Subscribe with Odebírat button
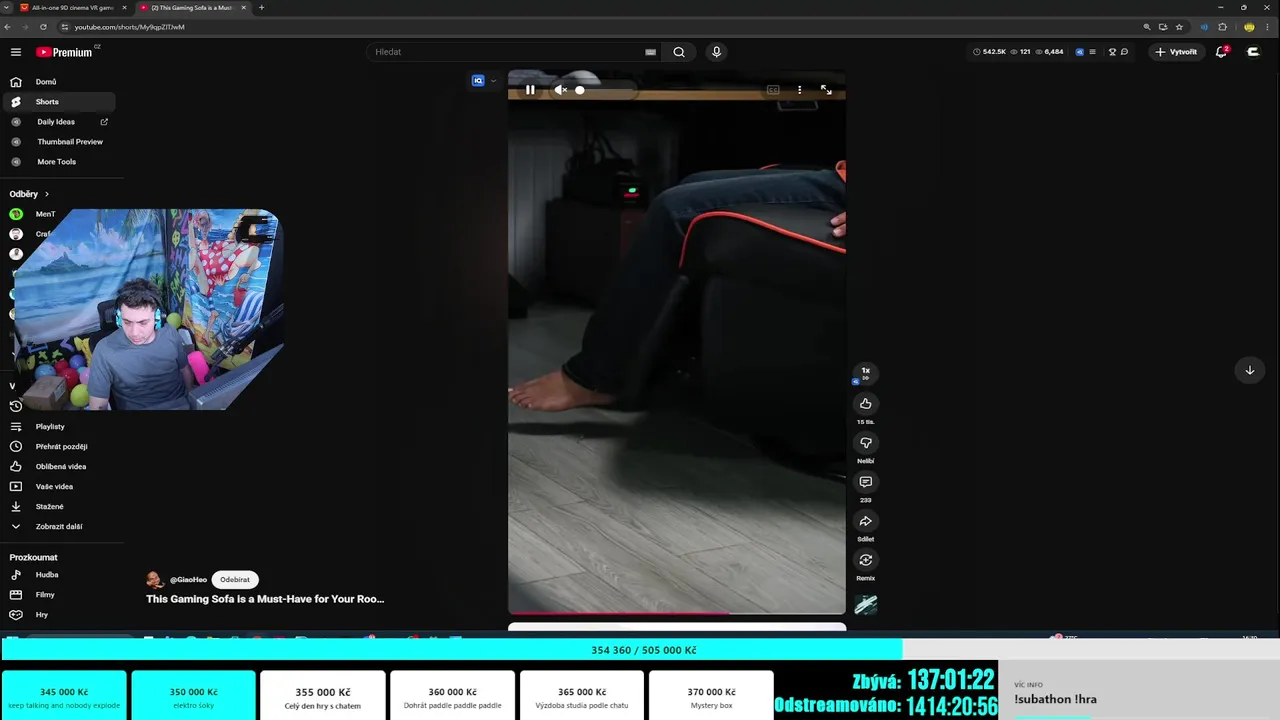 [235, 580]
